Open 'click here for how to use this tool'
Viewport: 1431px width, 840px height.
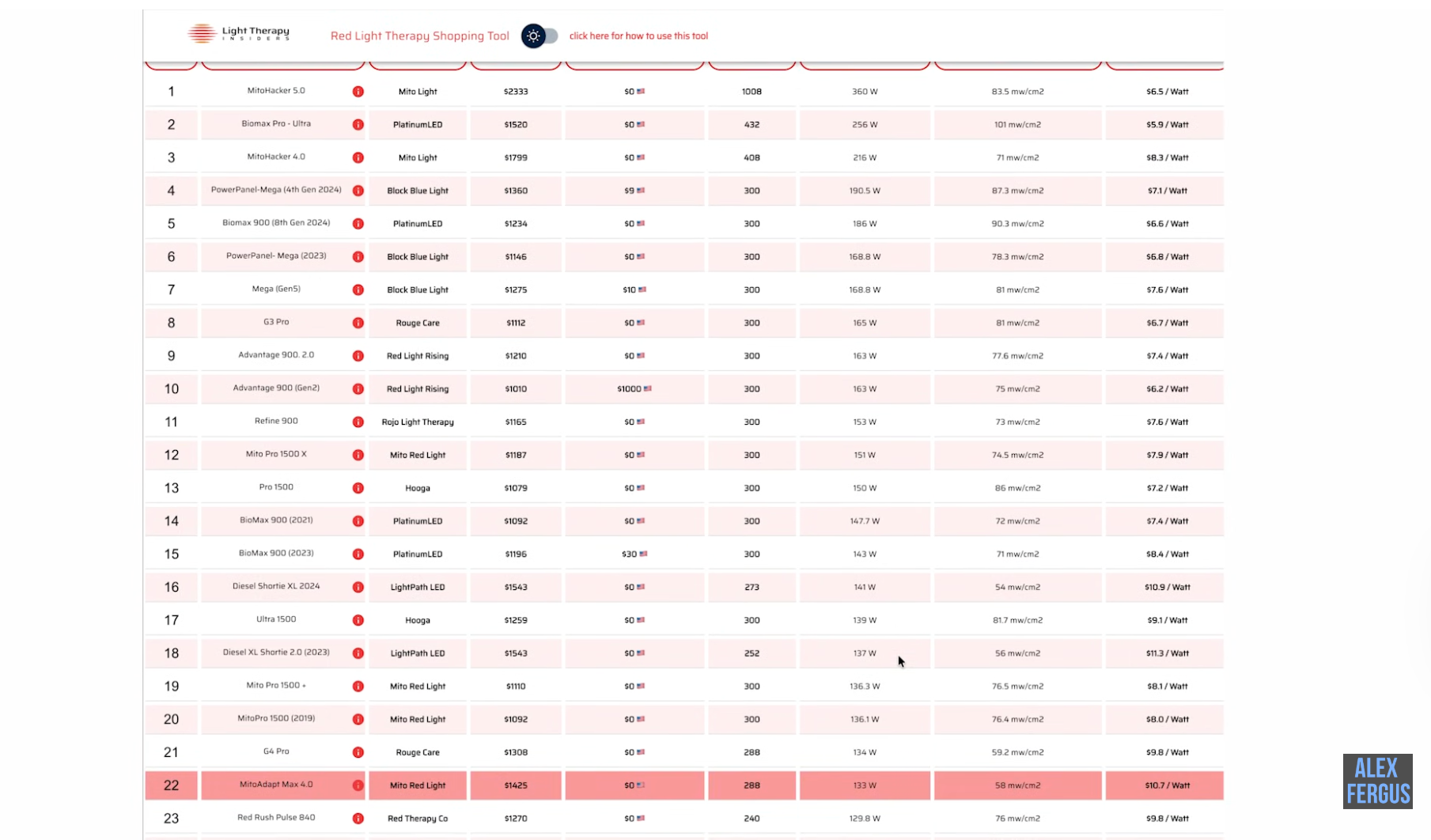click(638, 36)
